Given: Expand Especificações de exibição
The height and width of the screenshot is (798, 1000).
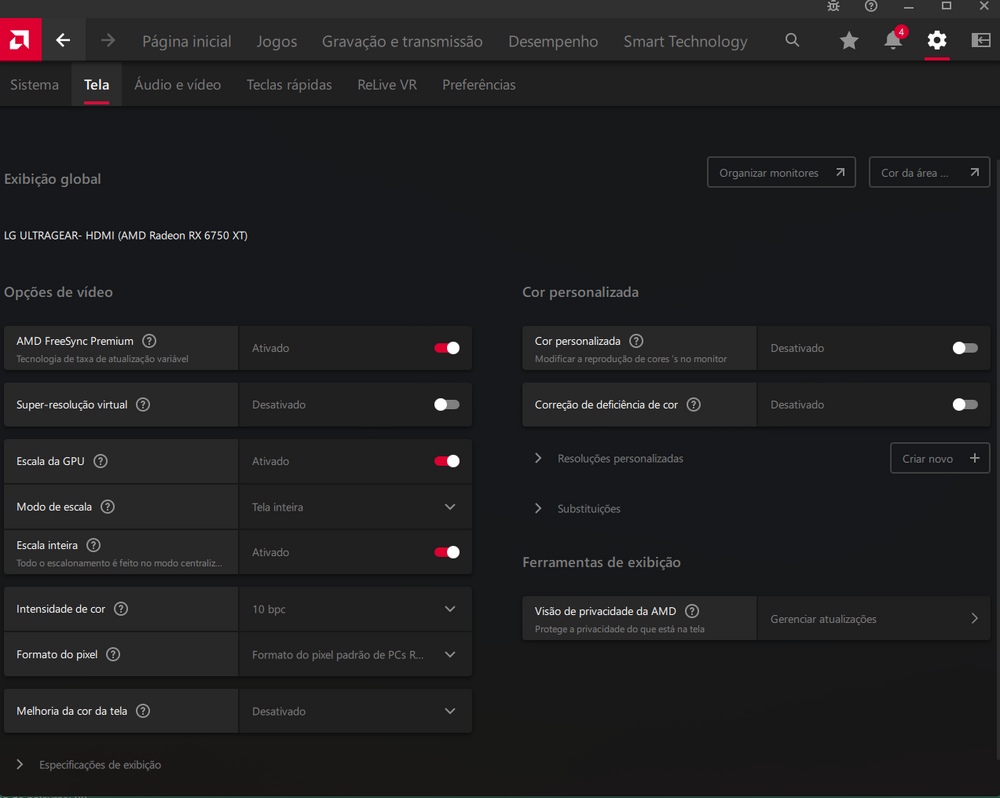Looking at the screenshot, I should pos(19,764).
